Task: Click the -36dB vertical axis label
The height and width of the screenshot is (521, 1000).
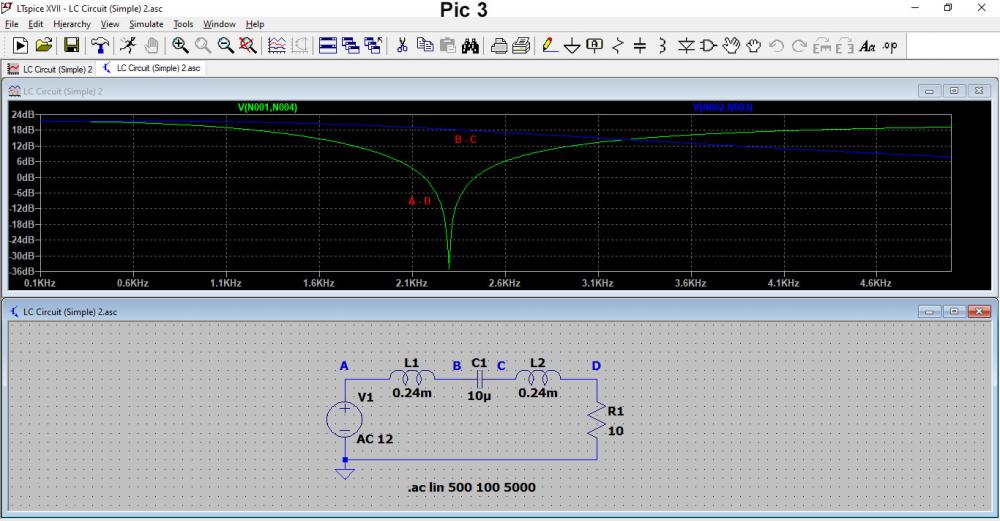Action: (x=22, y=271)
